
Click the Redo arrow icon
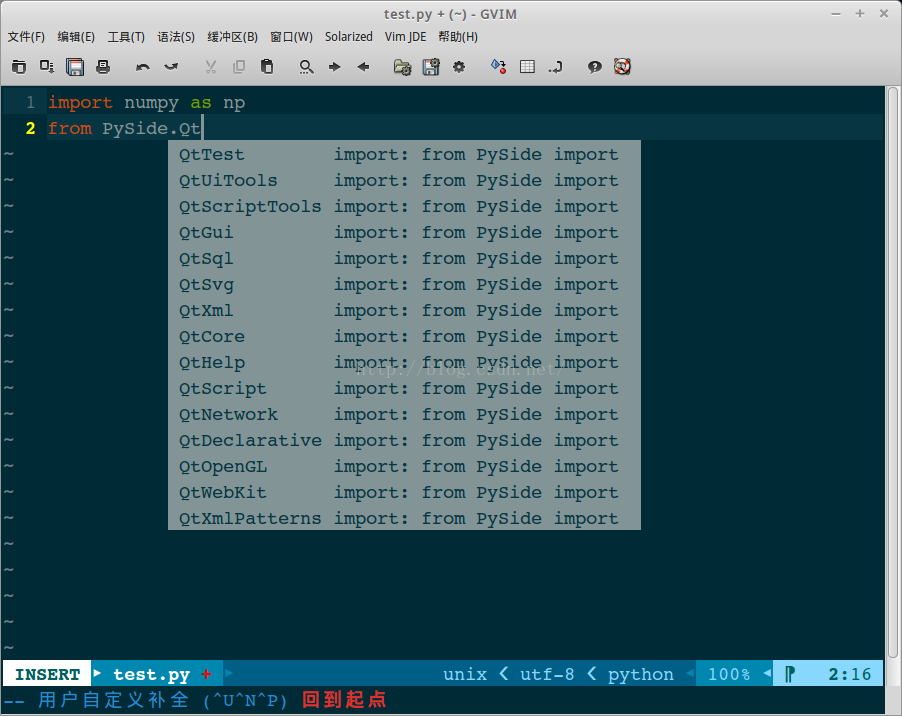click(x=171, y=67)
